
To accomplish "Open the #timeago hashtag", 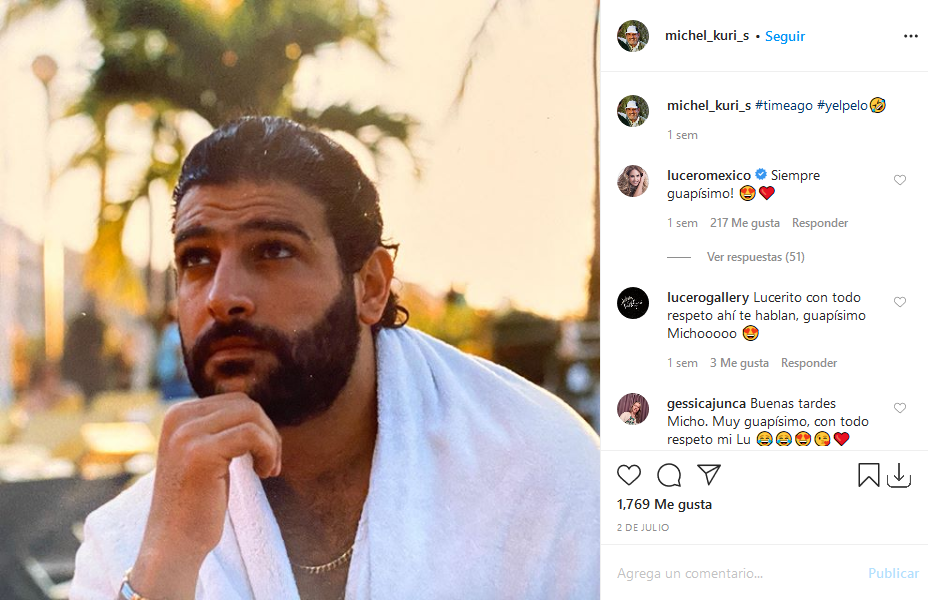I will (x=786, y=105).
